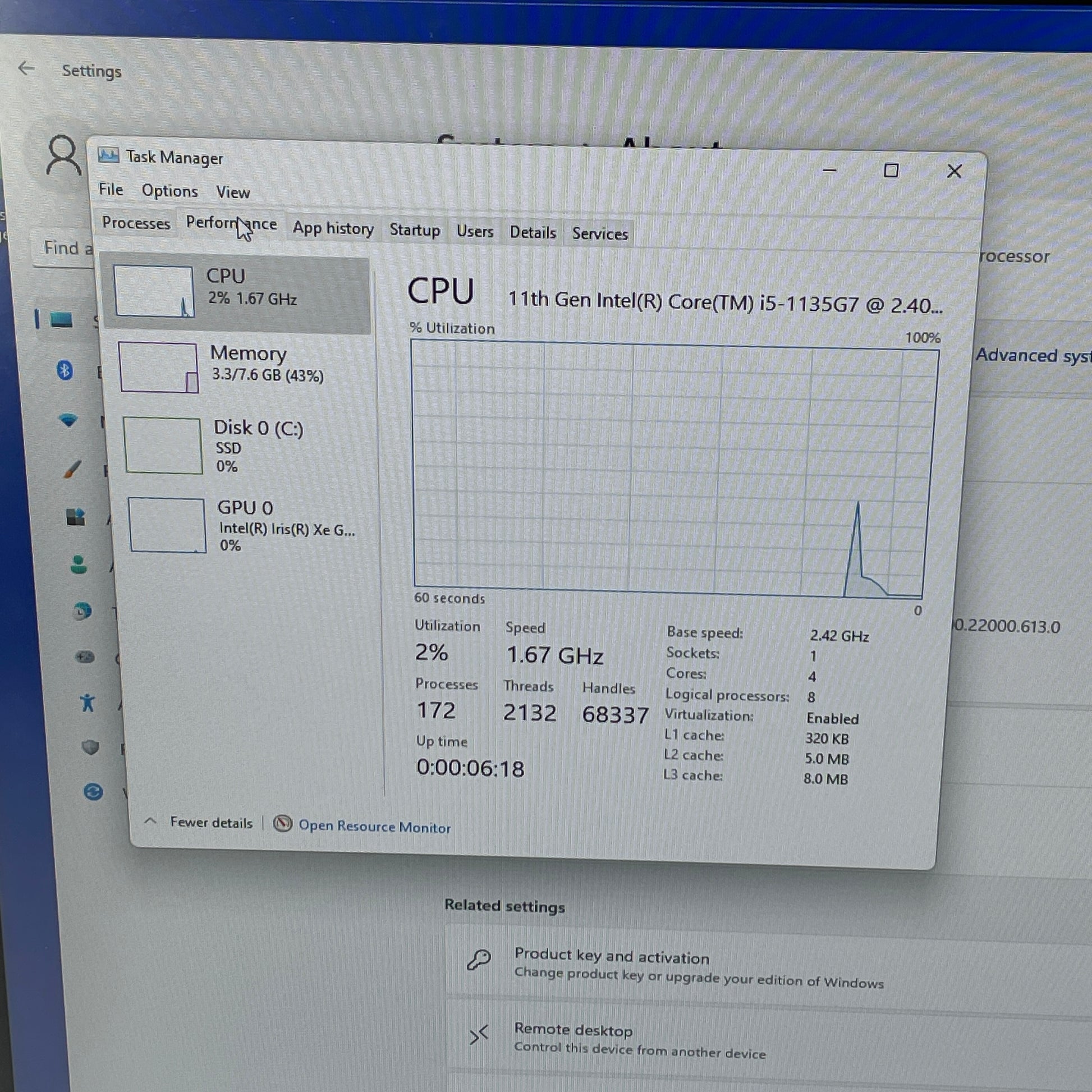Open GPU 0 performance view
Viewport: 1092px width, 1092px height.
(x=245, y=508)
